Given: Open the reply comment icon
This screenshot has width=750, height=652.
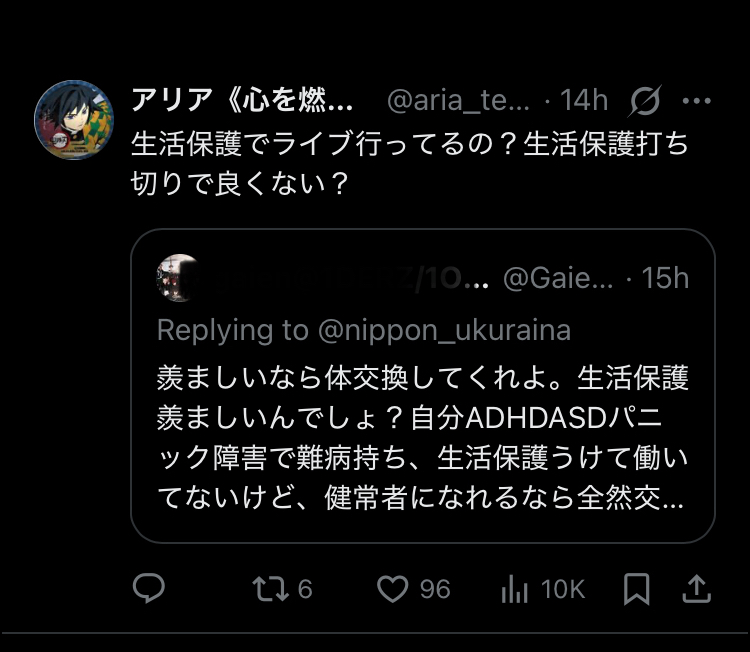Looking at the screenshot, I should pyautogui.click(x=149, y=588).
